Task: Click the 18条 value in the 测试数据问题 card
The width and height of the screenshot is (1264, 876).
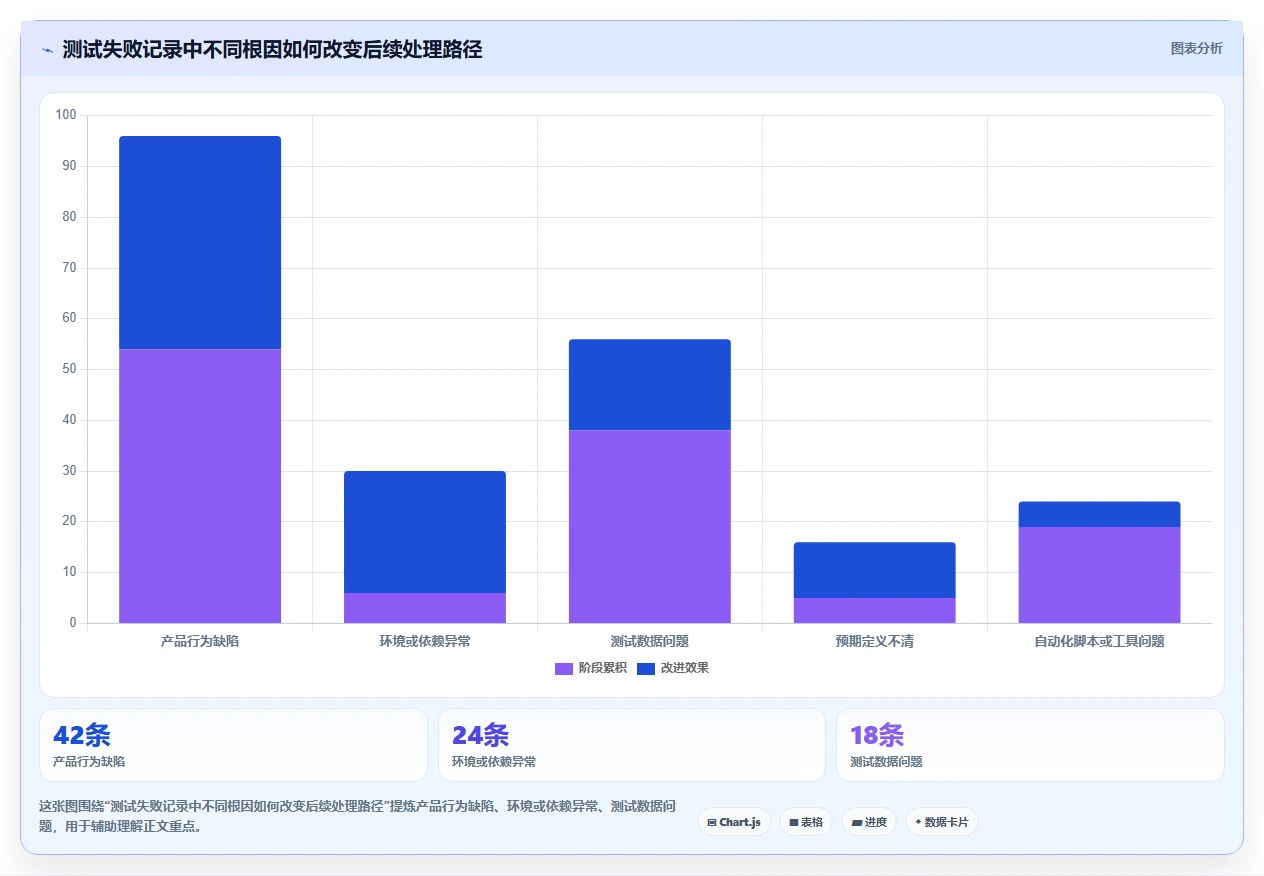Action: pos(878,735)
